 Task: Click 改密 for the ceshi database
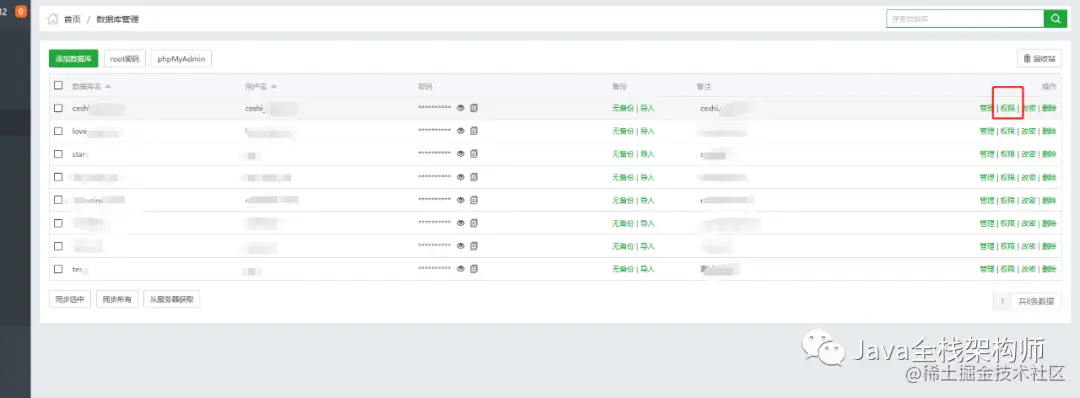pyautogui.click(x=1028, y=108)
